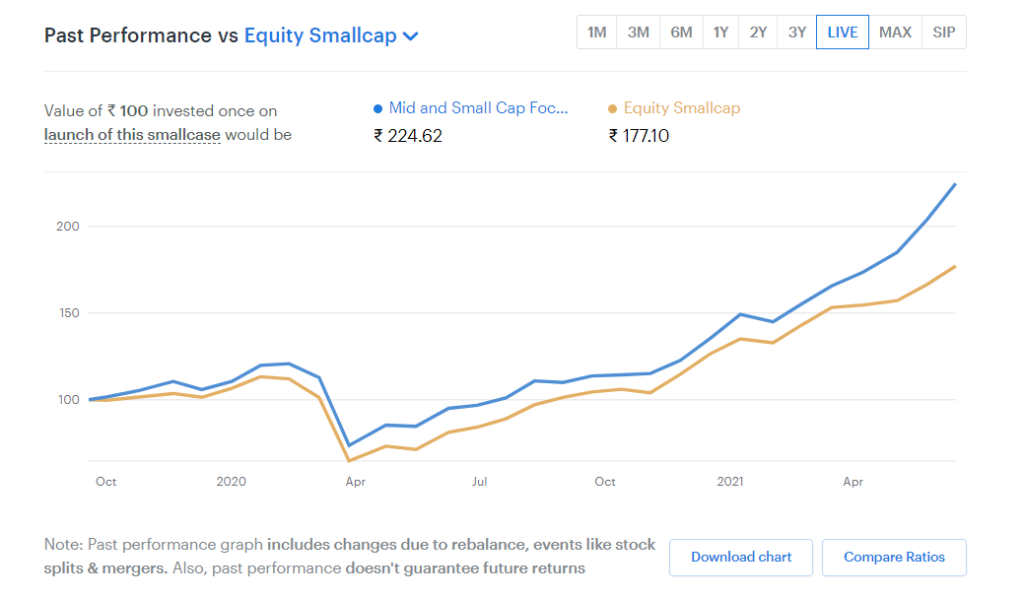The width and height of the screenshot is (1024, 598).
Task: Select the 1M time range
Action: click(597, 32)
